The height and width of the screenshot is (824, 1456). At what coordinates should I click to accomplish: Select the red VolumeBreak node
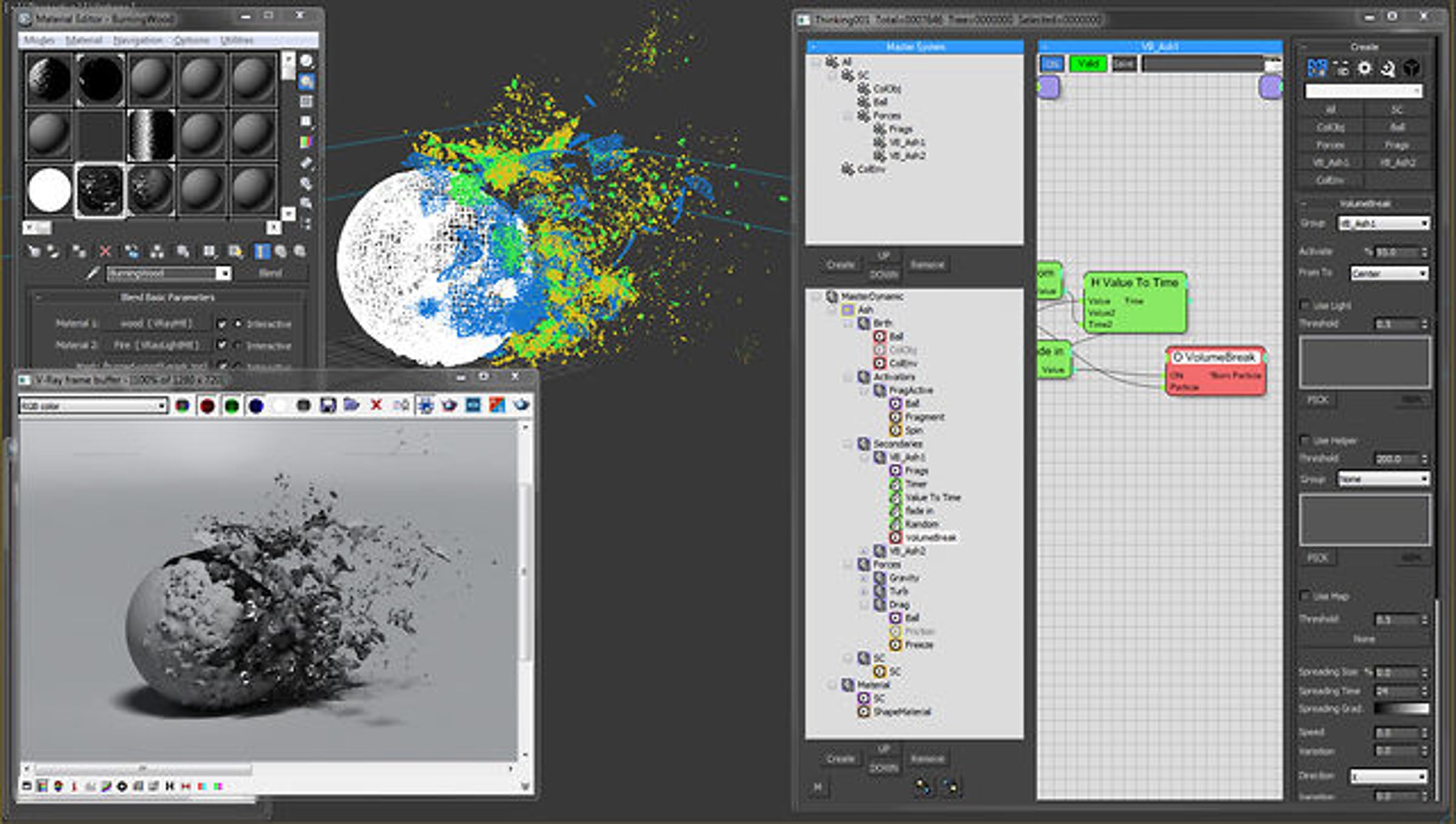pos(1216,371)
